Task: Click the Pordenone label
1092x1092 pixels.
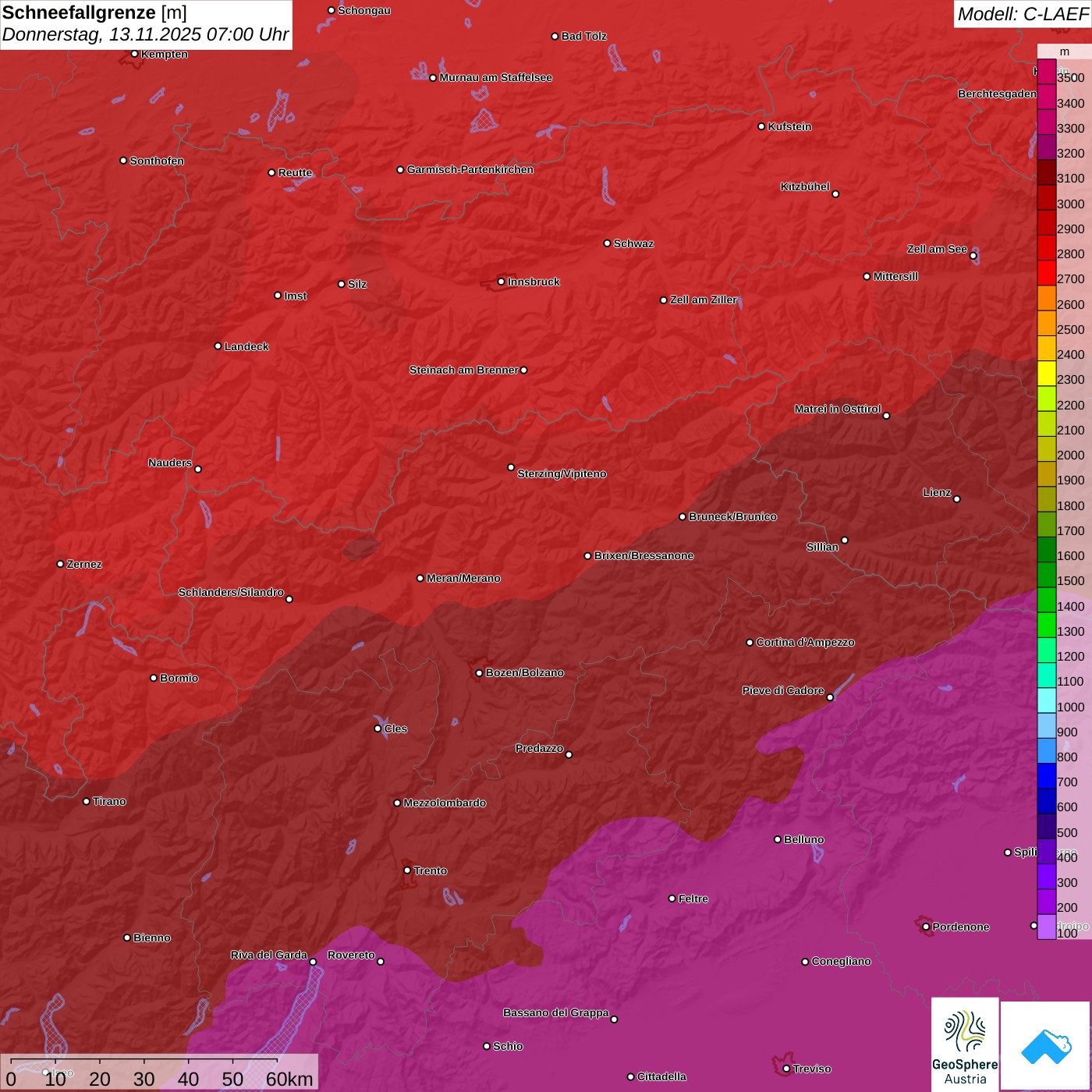Action: point(961,927)
